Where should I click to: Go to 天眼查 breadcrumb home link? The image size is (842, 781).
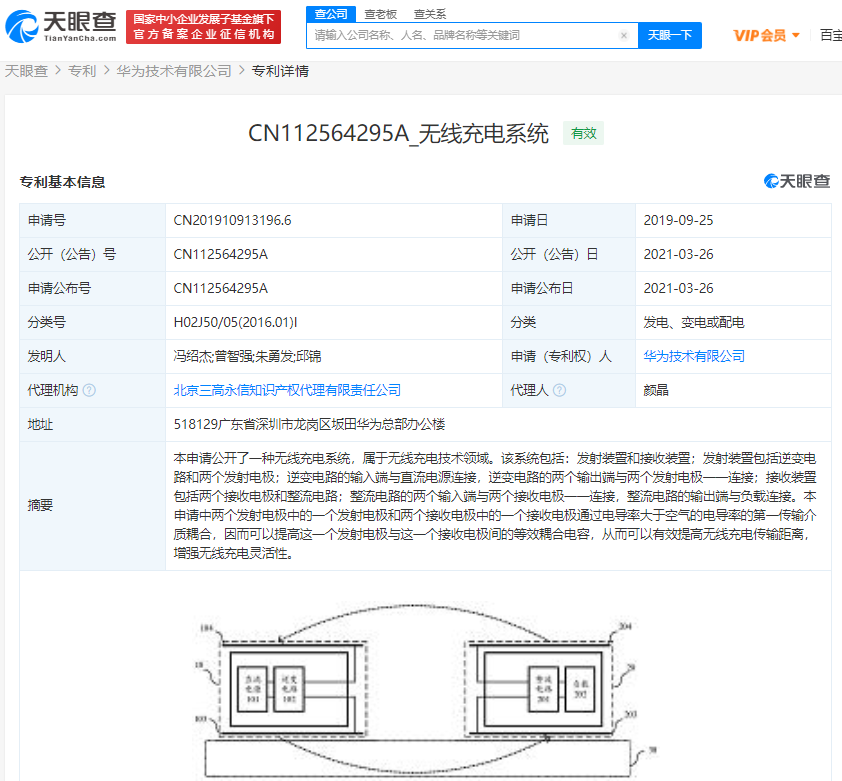(x=26, y=71)
